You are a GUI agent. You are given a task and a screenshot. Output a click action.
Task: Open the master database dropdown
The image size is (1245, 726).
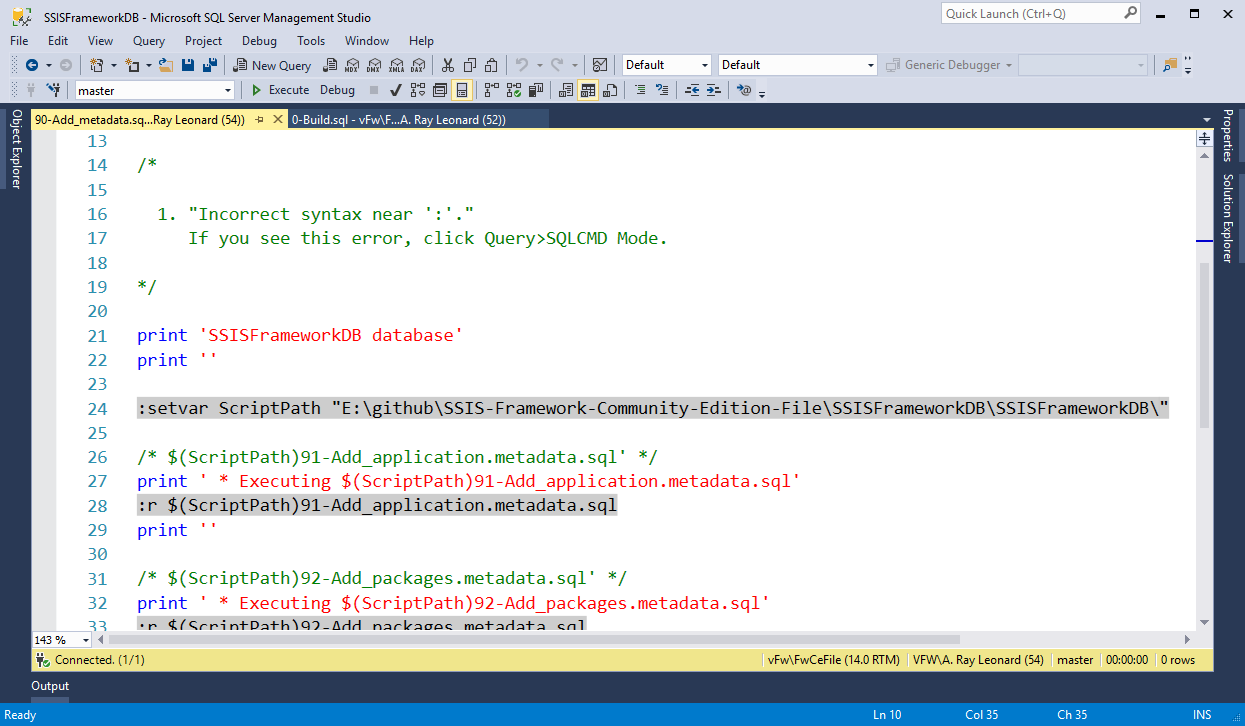(x=228, y=90)
